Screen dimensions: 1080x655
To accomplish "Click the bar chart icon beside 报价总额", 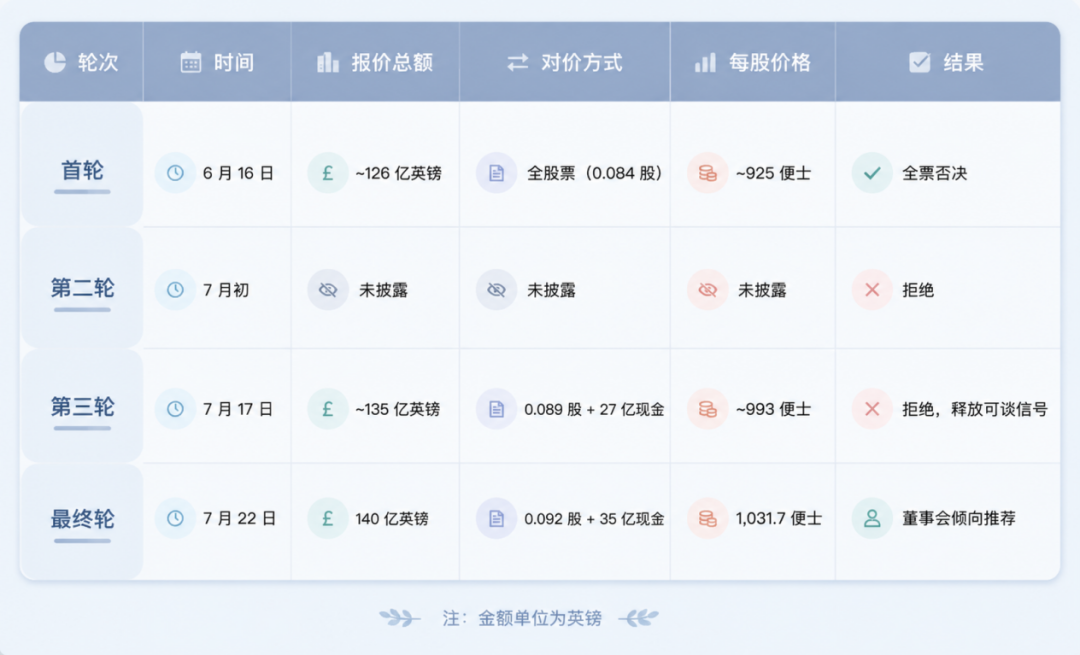I will click(x=328, y=63).
